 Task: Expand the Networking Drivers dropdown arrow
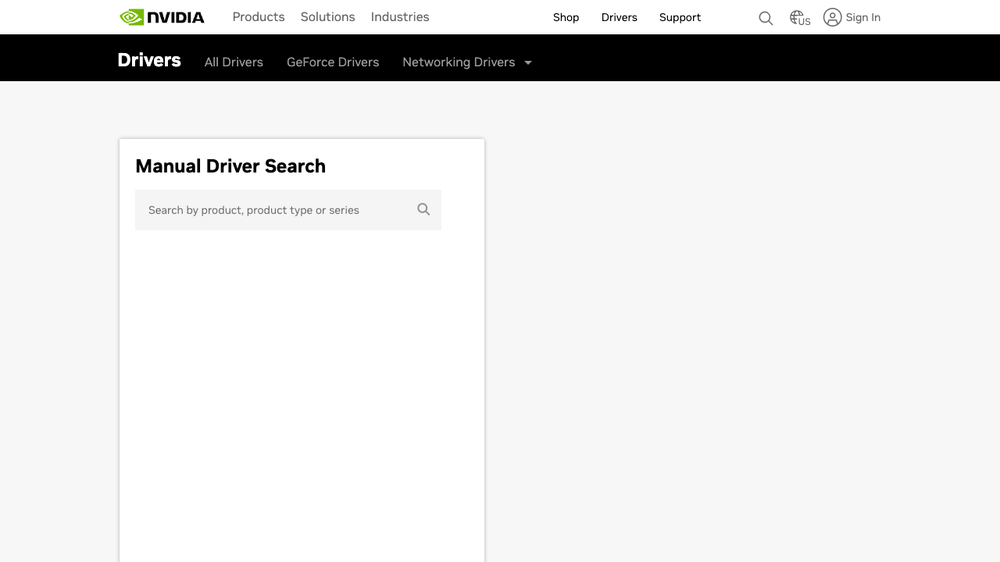click(528, 63)
